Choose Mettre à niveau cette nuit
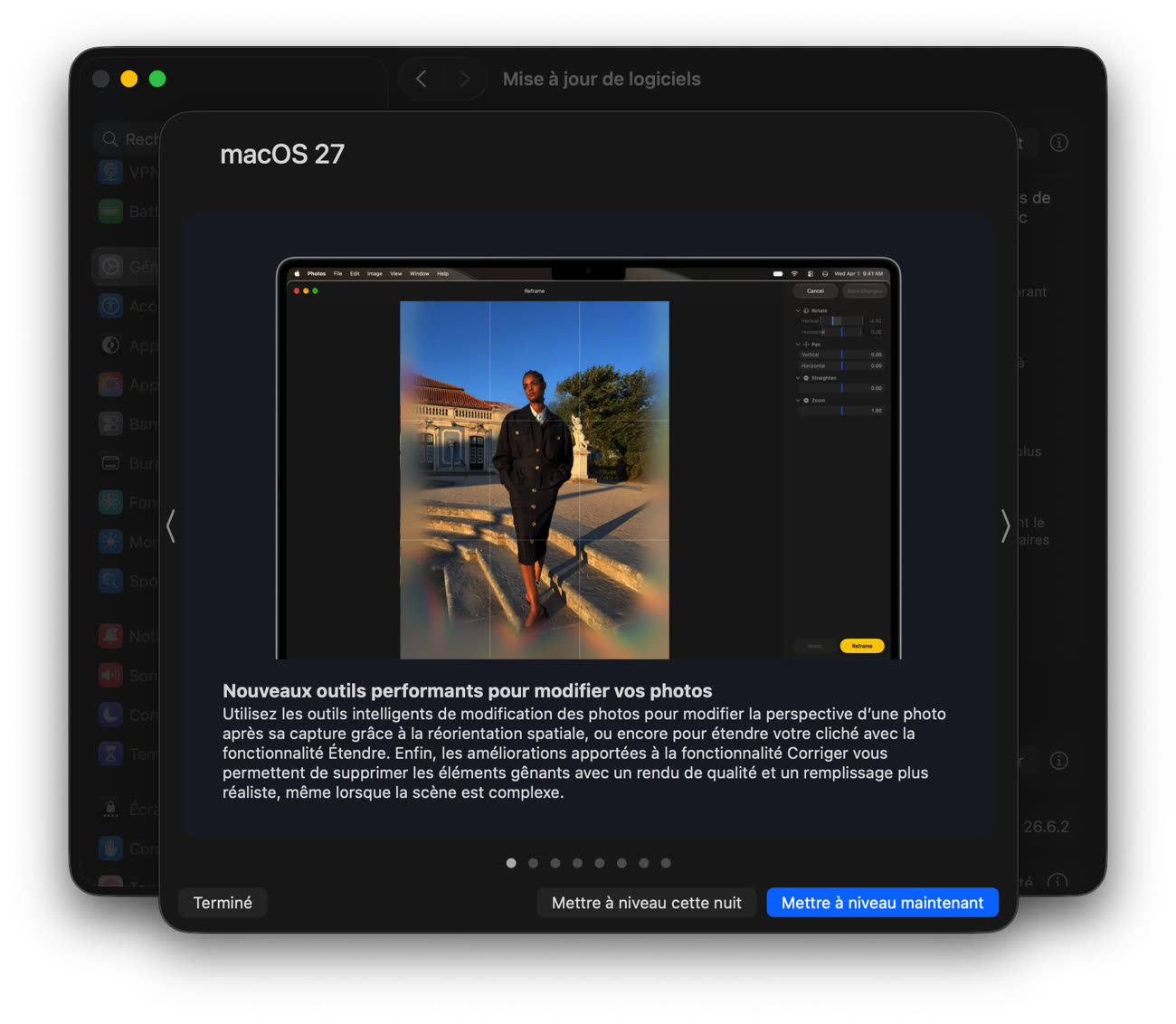1176x1024 pixels. tap(647, 903)
